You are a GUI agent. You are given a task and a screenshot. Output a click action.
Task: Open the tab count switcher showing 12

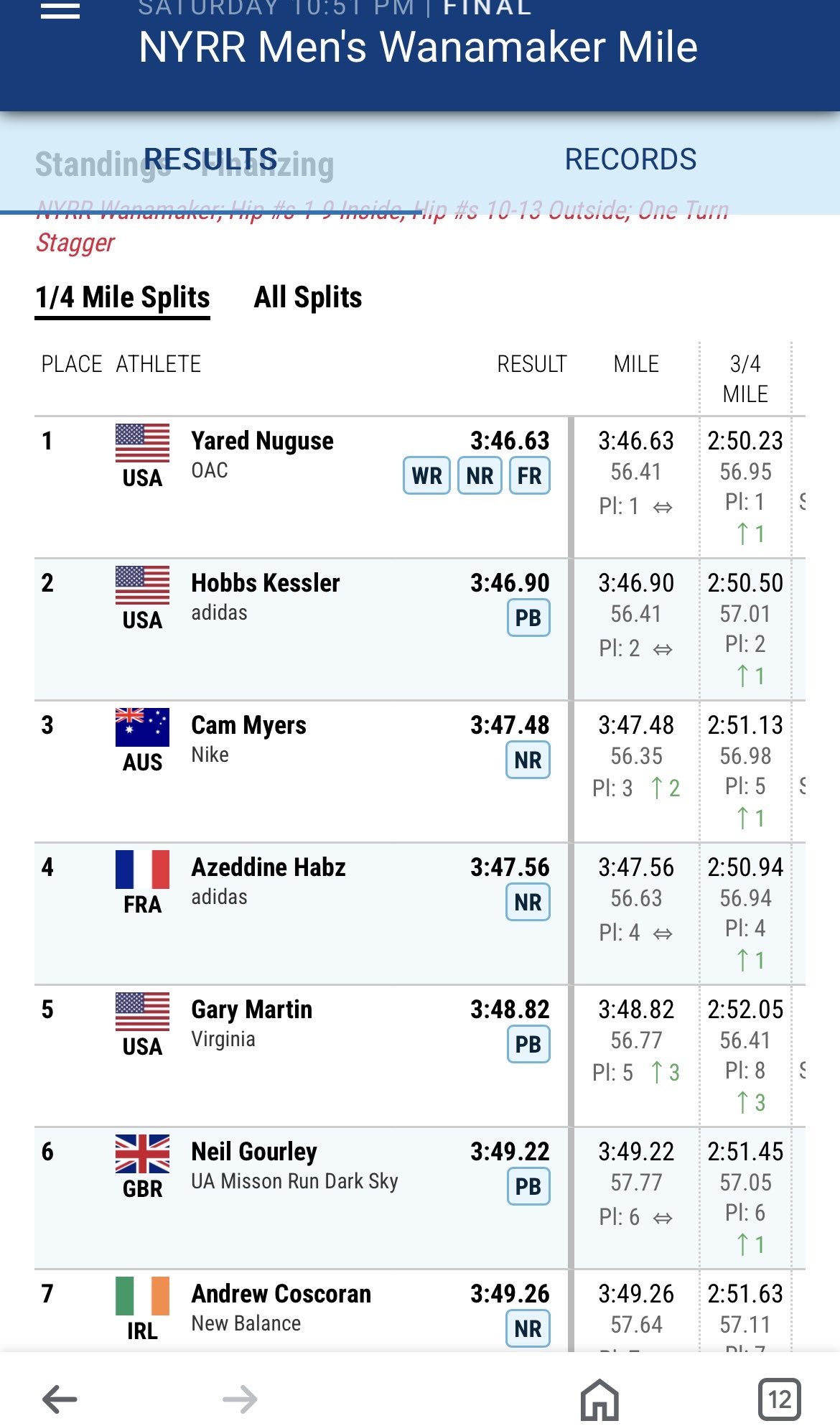tap(779, 1399)
